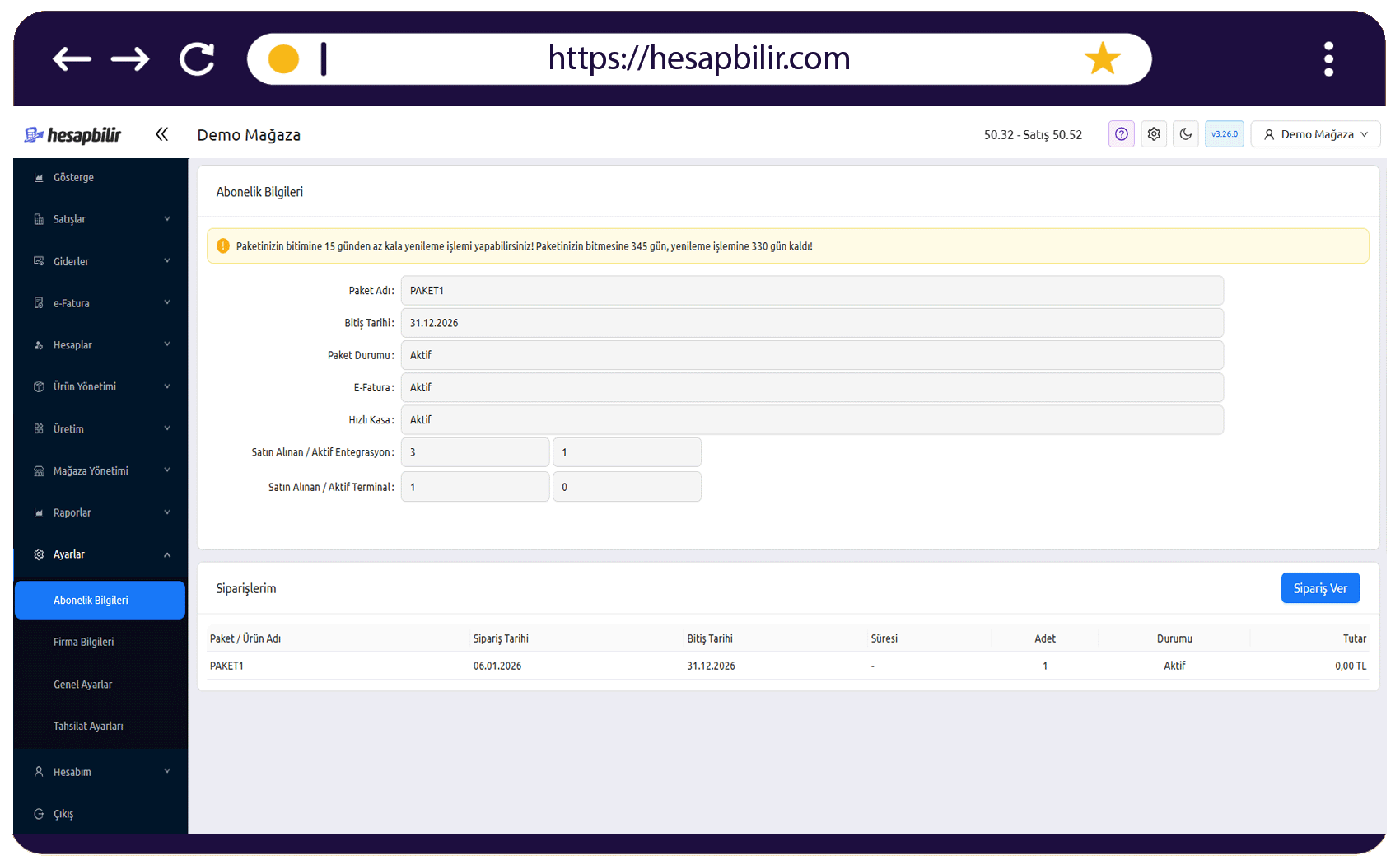Click the Sipariş Ver button

pyautogui.click(x=1320, y=588)
